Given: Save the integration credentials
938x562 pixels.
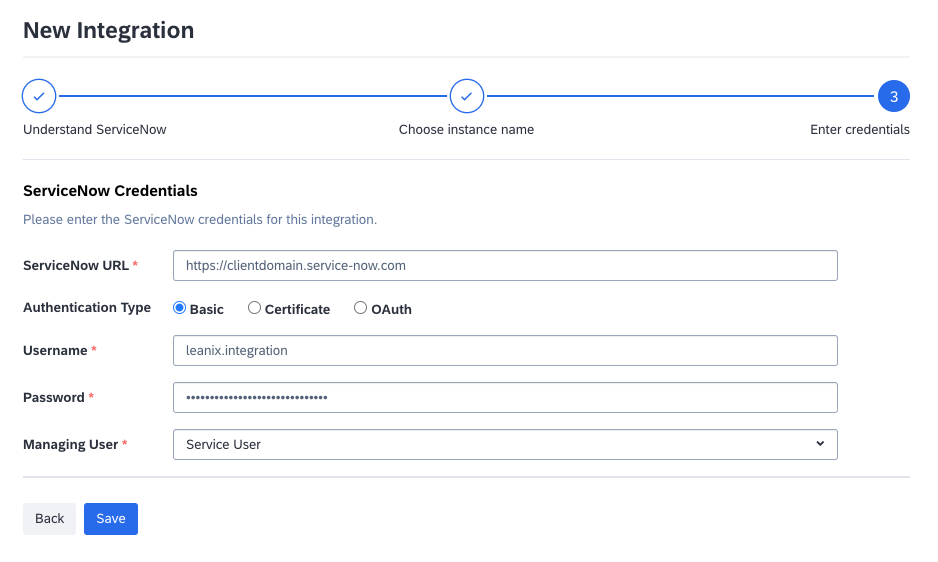Looking at the screenshot, I should (111, 519).
